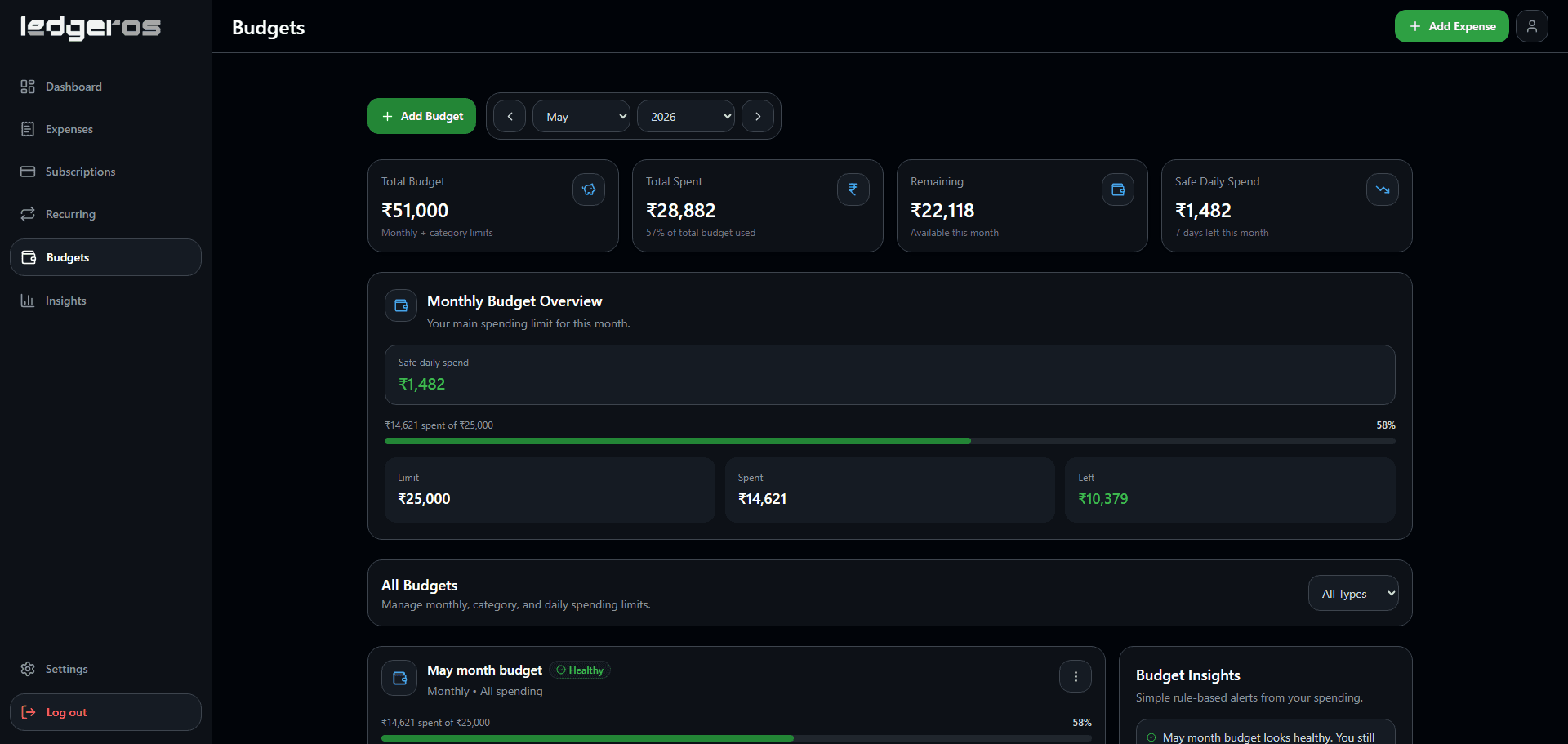Click the Add Budget button

(421, 116)
